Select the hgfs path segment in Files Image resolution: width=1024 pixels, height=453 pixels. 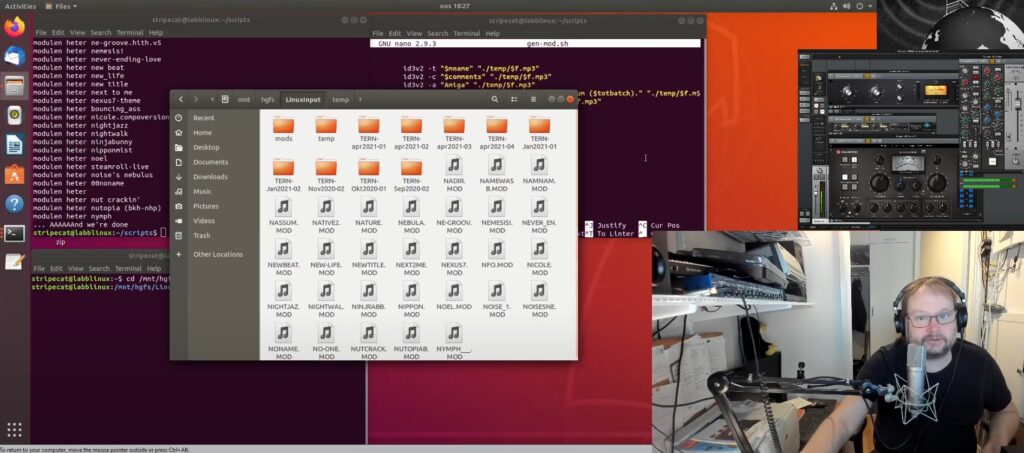(268, 99)
